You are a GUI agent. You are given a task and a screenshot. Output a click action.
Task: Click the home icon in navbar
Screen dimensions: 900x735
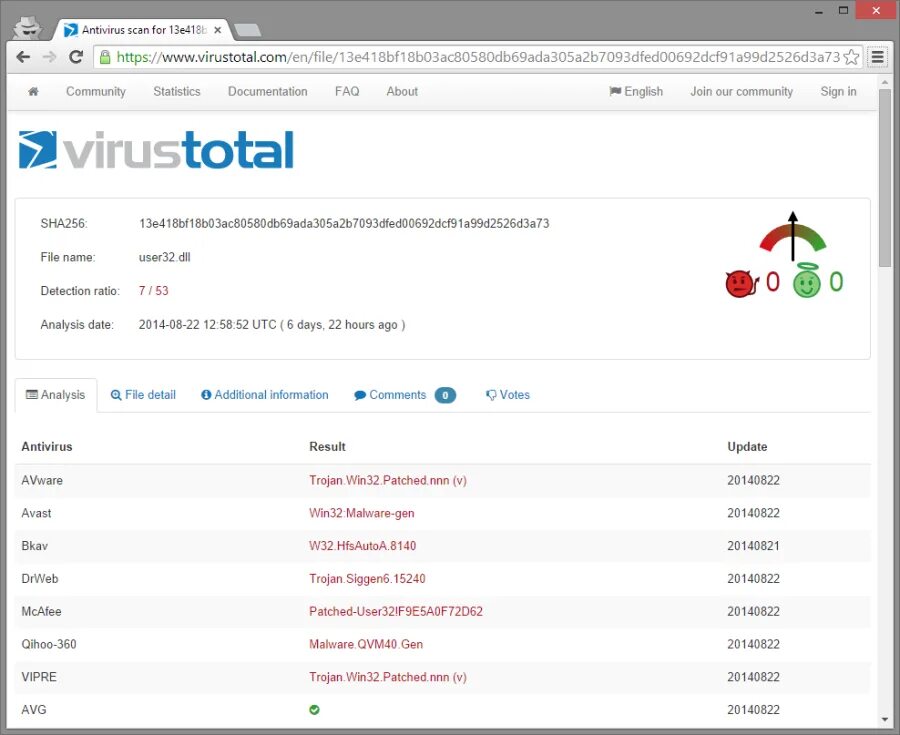tap(33, 91)
